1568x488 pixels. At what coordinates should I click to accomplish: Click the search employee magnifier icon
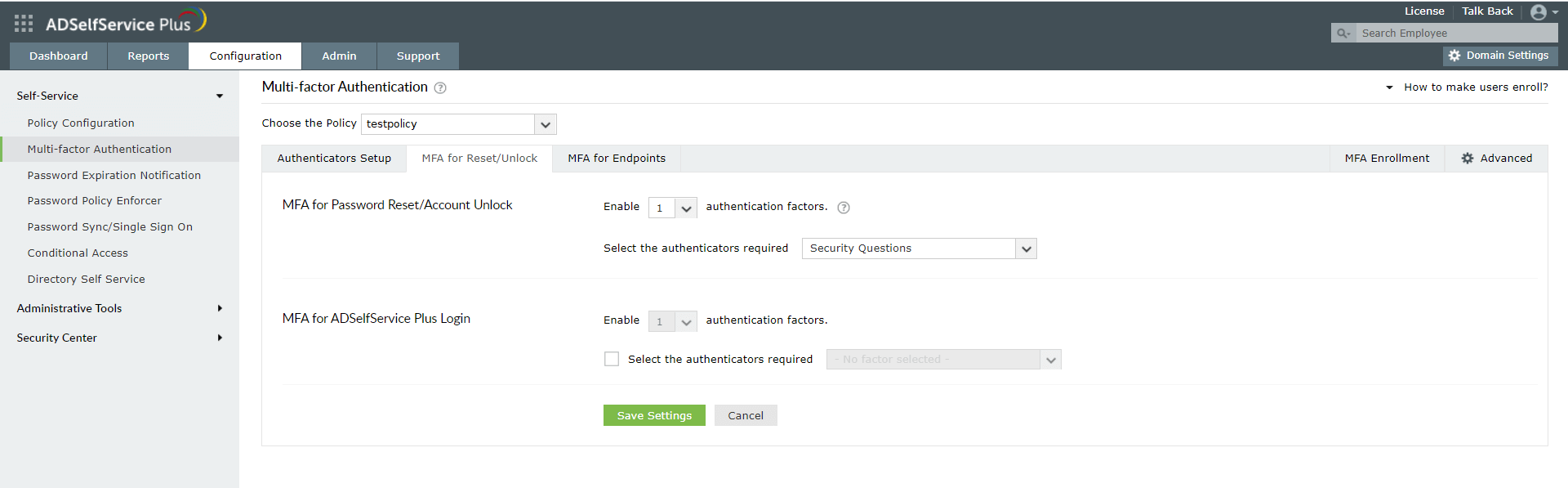[x=1343, y=34]
